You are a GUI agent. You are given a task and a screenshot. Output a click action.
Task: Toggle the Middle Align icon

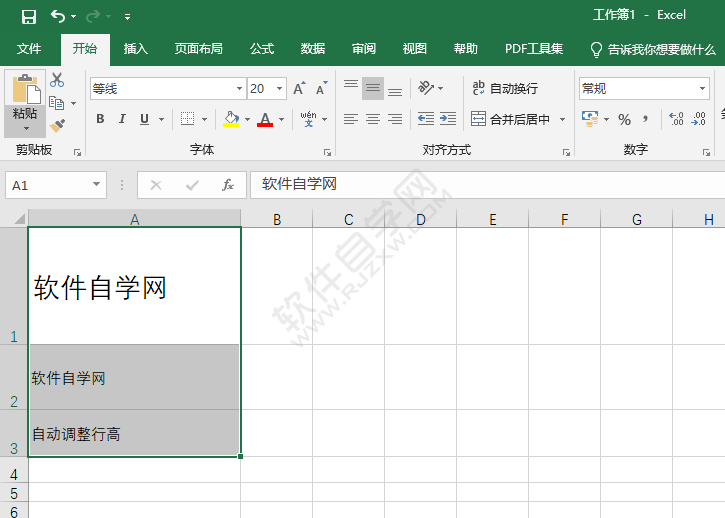pyautogui.click(x=373, y=88)
